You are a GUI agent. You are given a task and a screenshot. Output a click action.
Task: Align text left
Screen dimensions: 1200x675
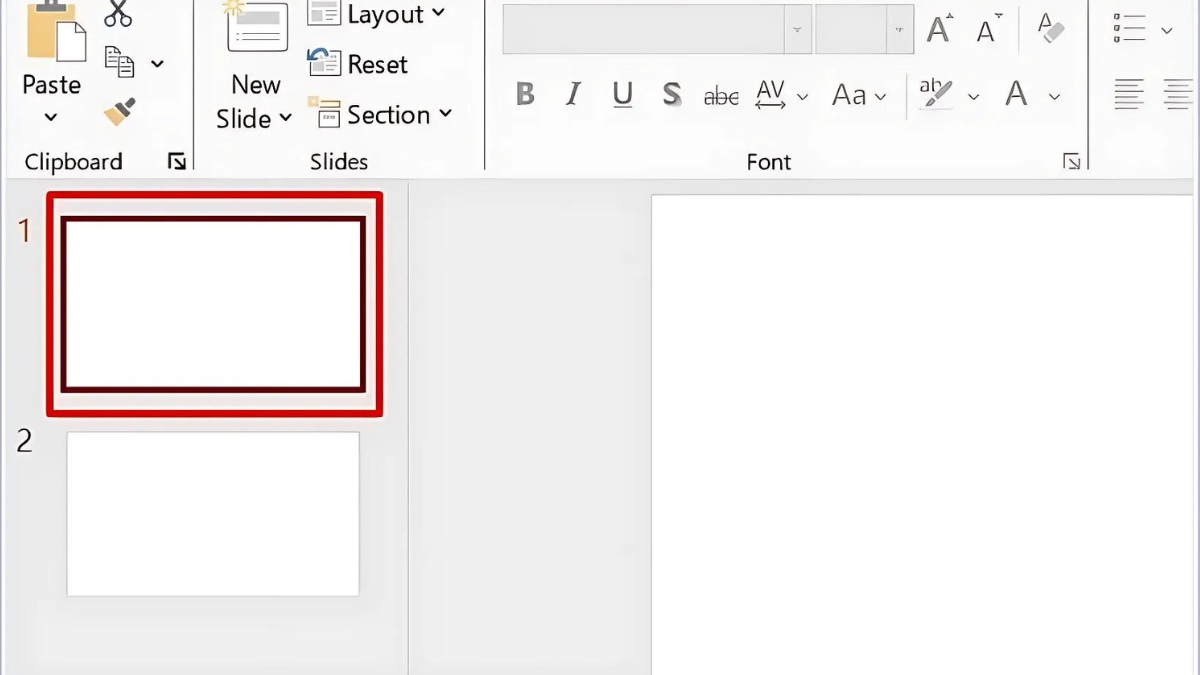click(x=1129, y=95)
